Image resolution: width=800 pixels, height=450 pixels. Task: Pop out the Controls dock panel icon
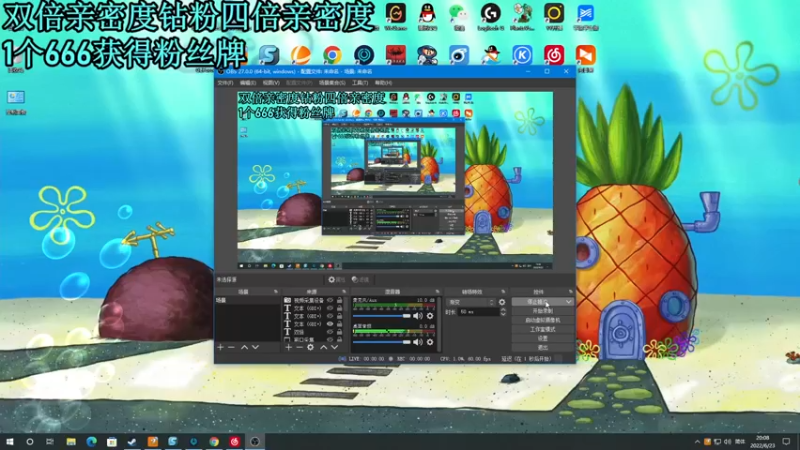570,292
